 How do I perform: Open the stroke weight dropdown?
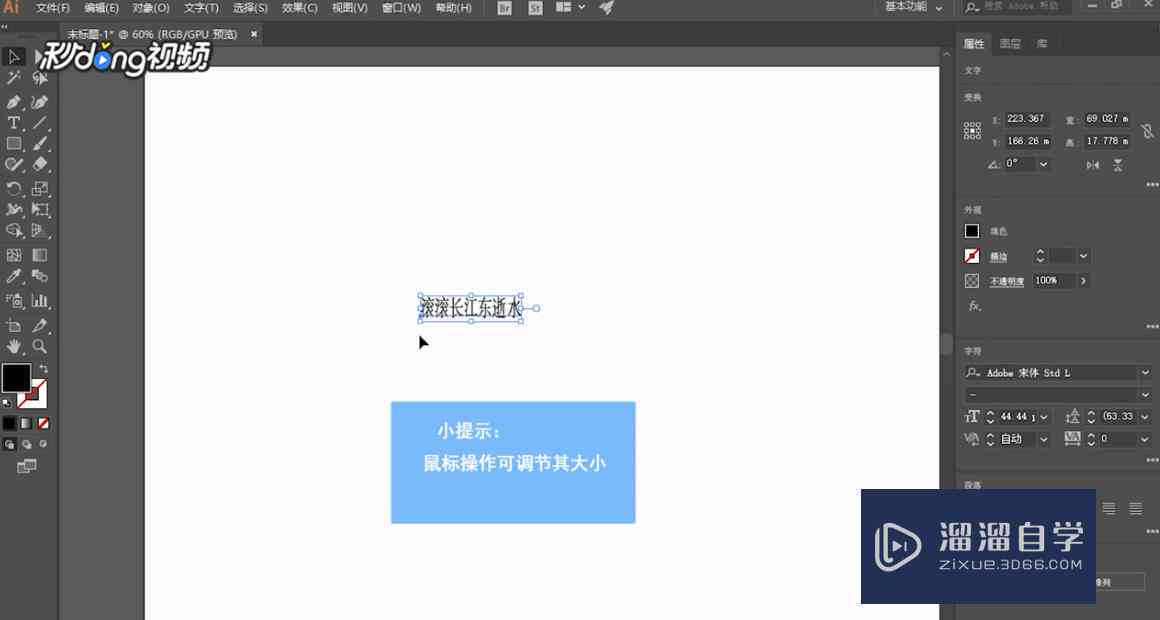1084,256
